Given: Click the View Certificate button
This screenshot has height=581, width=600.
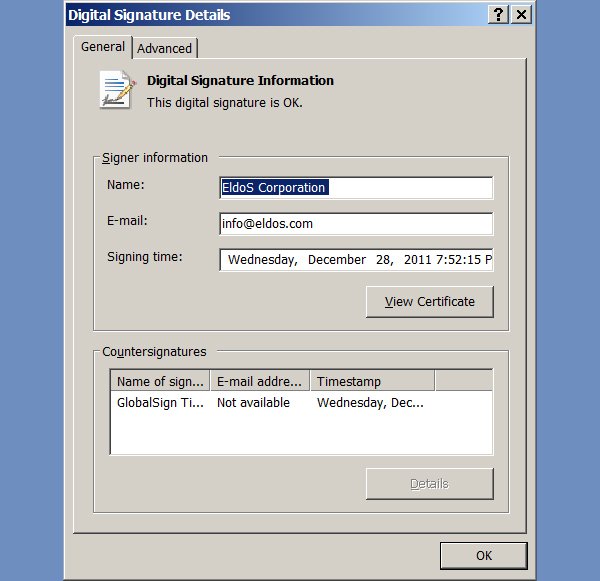Looking at the screenshot, I should coord(430,302).
